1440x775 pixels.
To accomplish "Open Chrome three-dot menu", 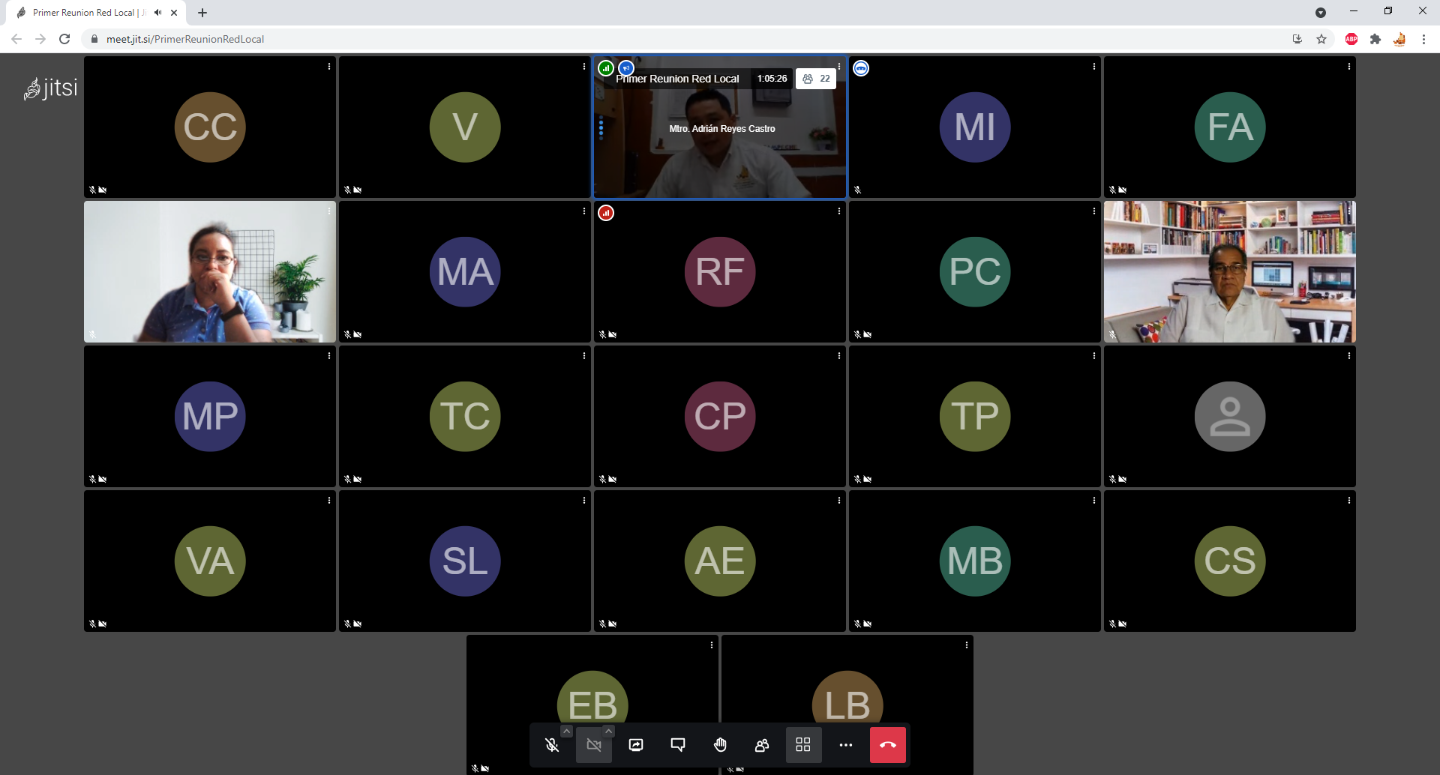I will tap(1423, 39).
